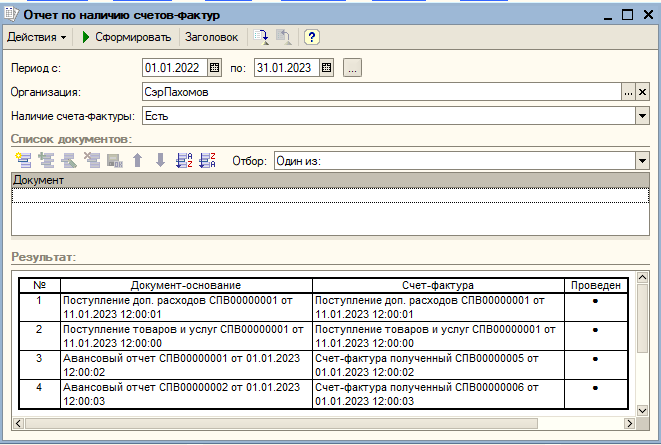The height and width of the screenshot is (445, 661).
Task: Click the horizontal scrollbar right arrow
Action: tap(629, 423)
